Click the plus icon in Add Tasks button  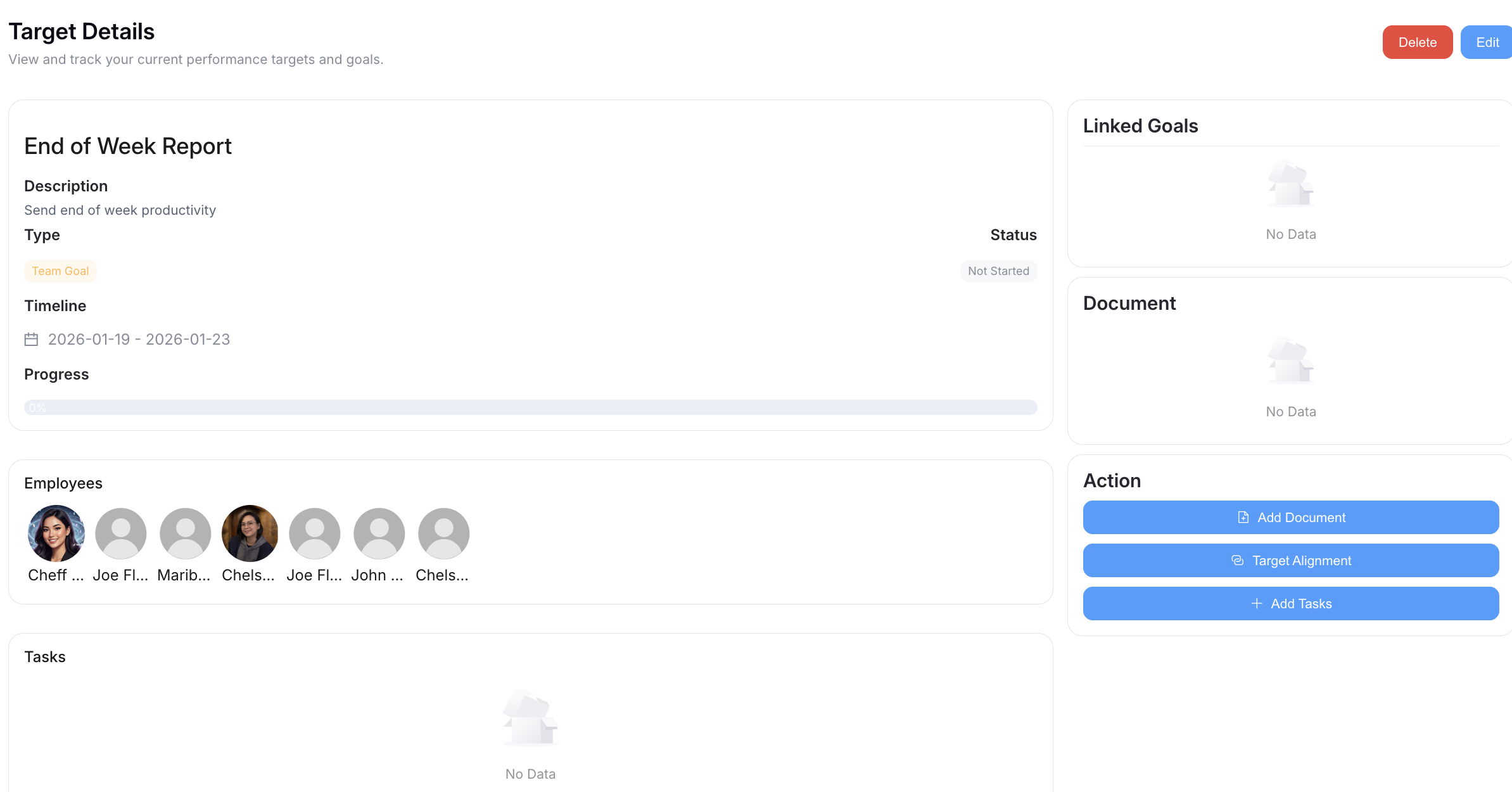tap(1257, 604)
